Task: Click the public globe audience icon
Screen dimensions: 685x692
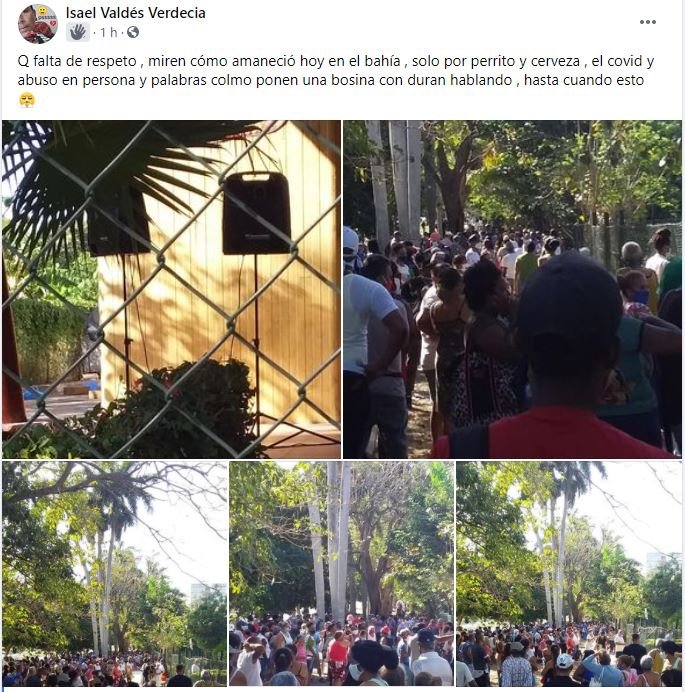Action: tap(133, 32)
